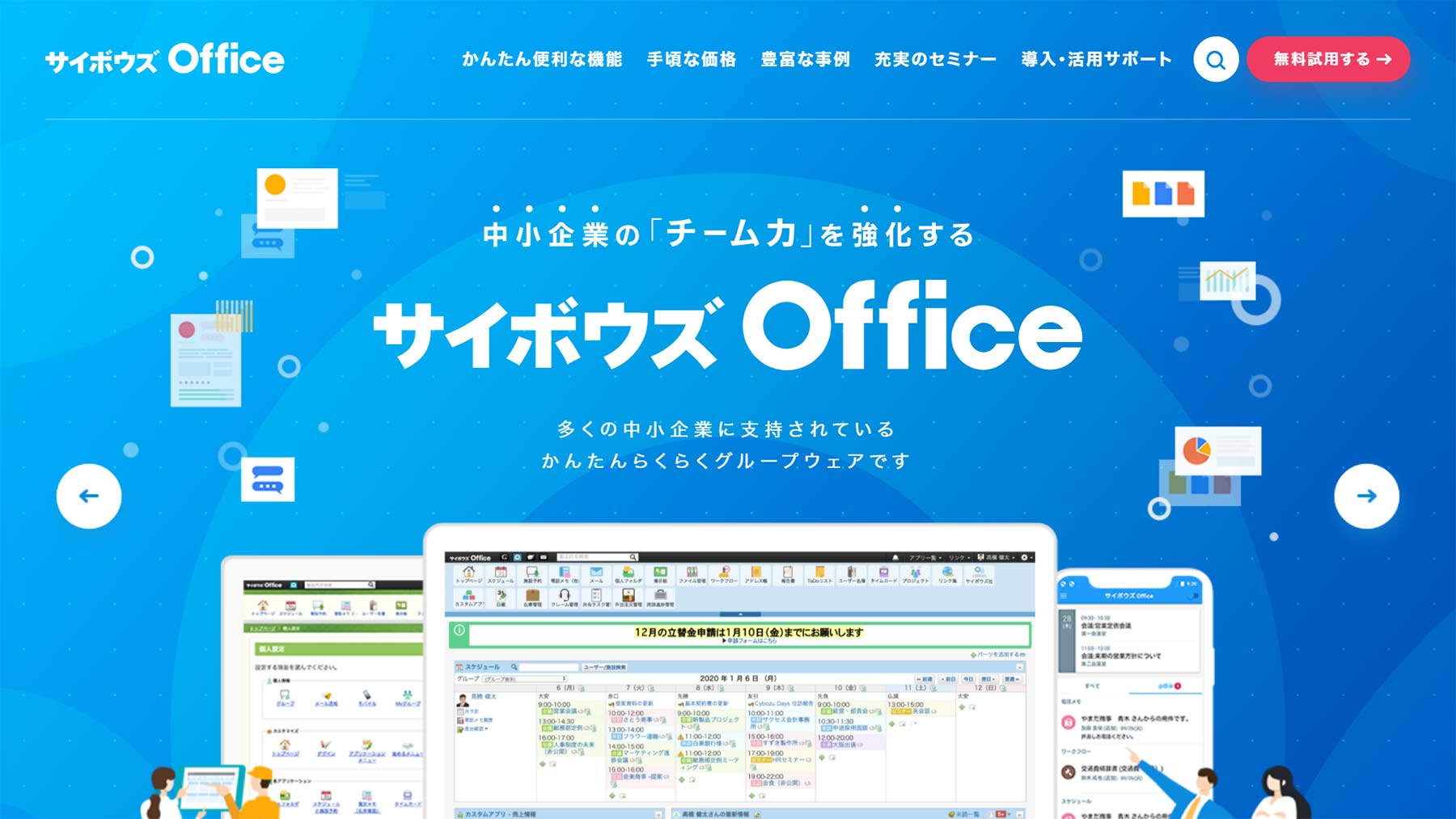
Task: Open アドレス帳 icon in center mockup toolbar
Action: [x=756, y=574]
